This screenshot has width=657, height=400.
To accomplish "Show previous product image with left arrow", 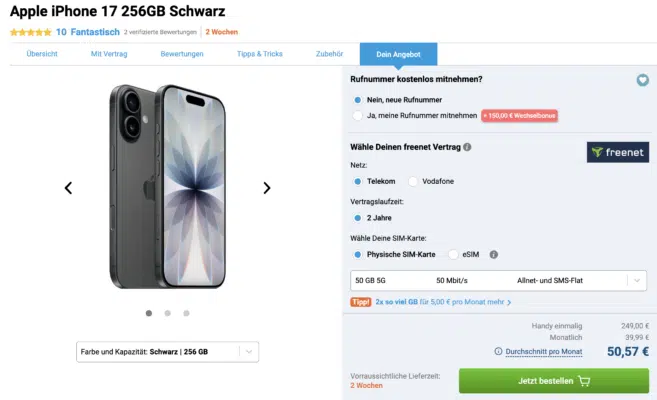I will [68, 187].
